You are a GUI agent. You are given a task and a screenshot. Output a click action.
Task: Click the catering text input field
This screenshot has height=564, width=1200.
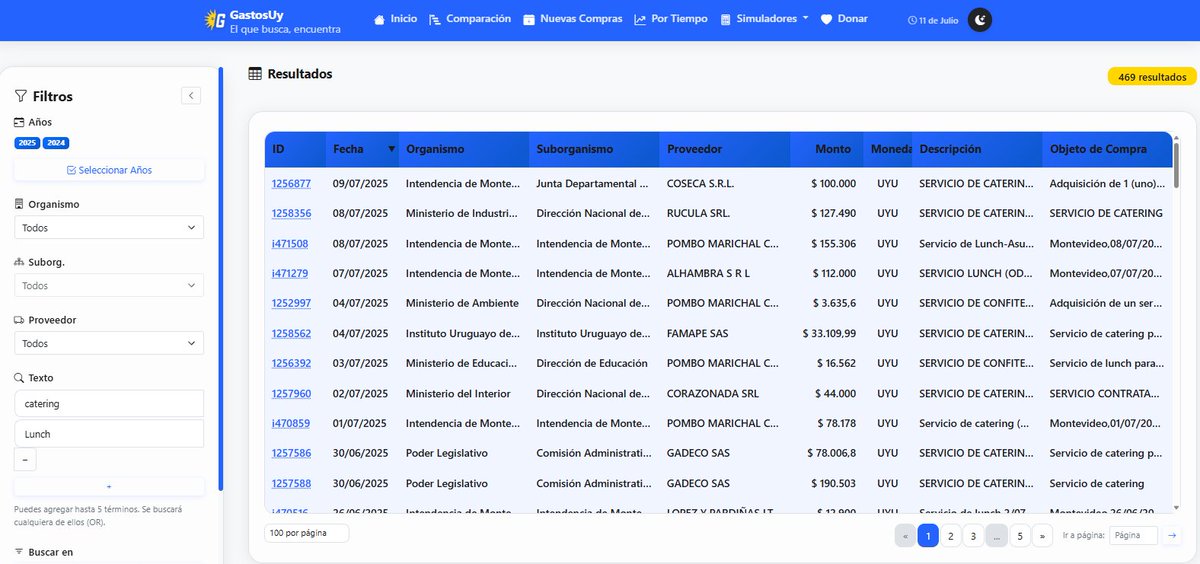coord(109,404)
